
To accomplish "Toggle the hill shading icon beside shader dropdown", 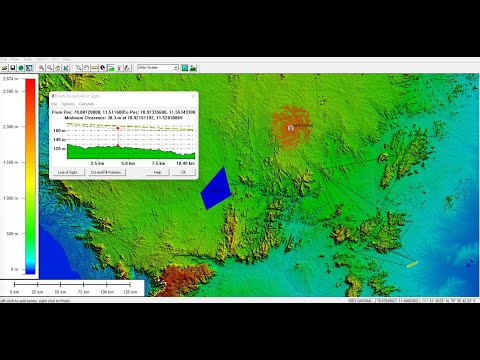I will [x=185, y=68].
